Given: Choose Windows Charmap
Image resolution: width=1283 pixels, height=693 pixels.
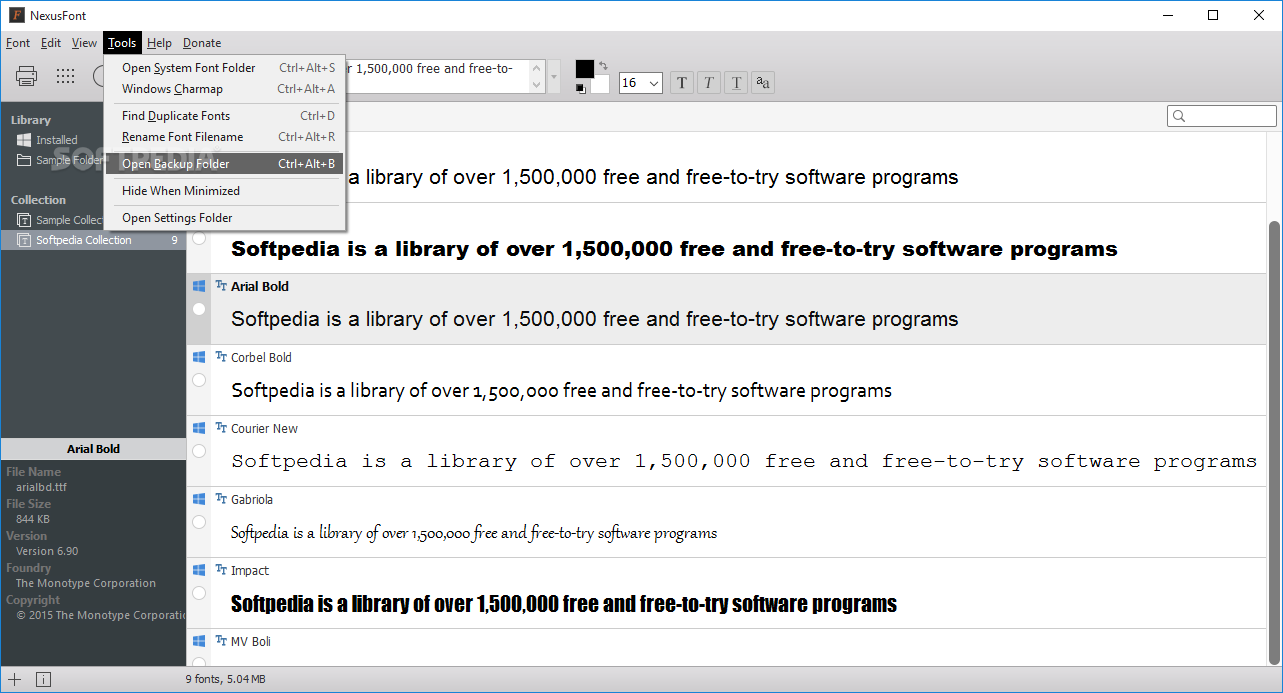Looking at the screenshot, I should (x=225, y=89).
